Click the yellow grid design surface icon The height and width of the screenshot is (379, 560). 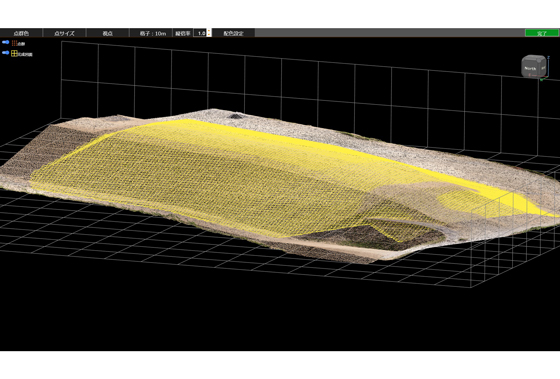(14, 54)
